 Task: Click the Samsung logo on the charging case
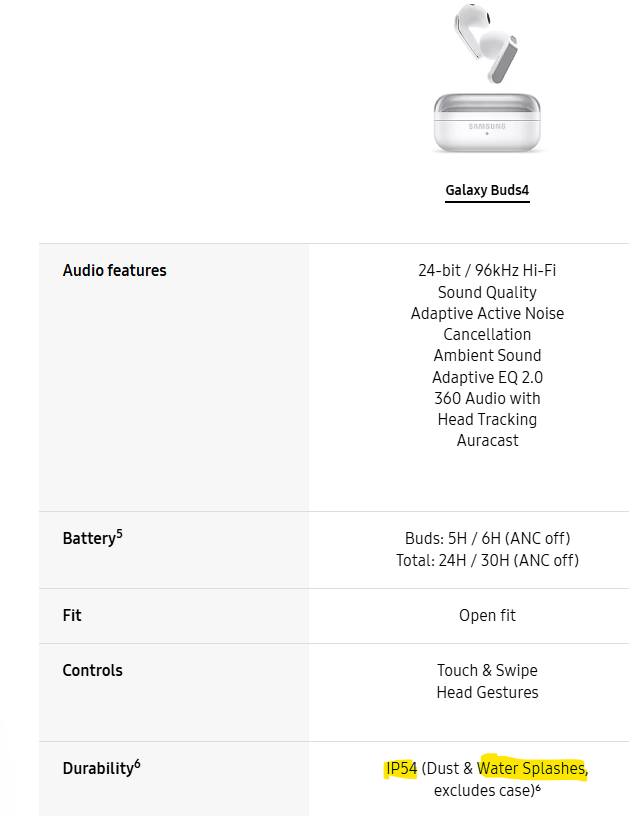click(487, 127)
